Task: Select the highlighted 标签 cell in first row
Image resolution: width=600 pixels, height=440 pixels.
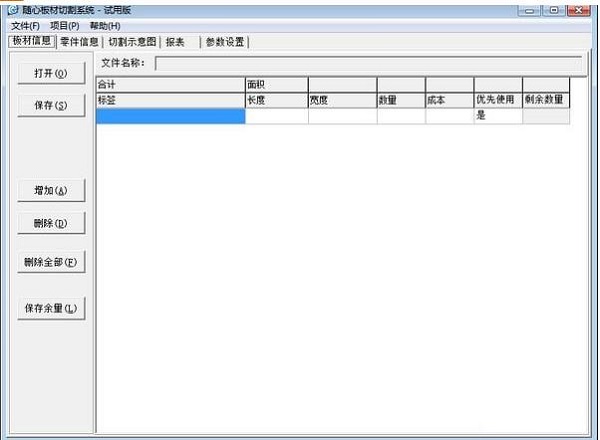Action: (x=171, y=116)
